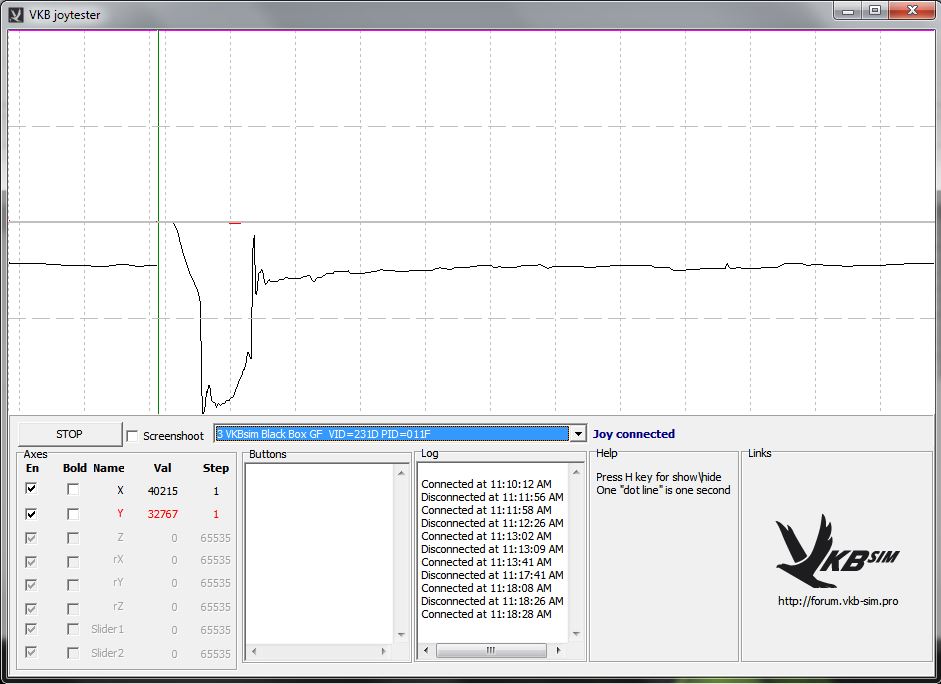This screenshot has height=684, width=941.
Task: Select log entry Disconnected at 11:17:41 AM
Action: (492, 575)
